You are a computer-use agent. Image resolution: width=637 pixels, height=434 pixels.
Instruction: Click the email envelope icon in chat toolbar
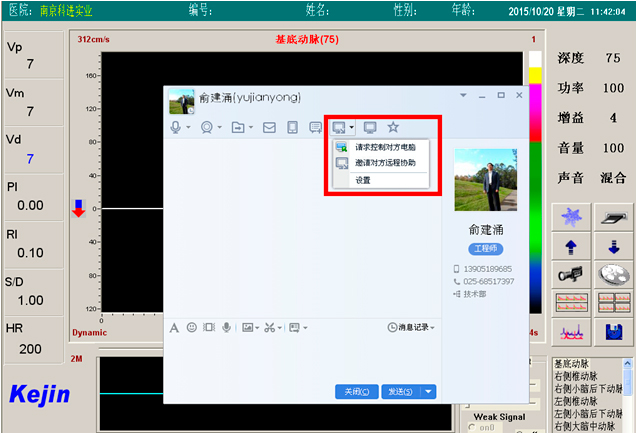point(269,128)
